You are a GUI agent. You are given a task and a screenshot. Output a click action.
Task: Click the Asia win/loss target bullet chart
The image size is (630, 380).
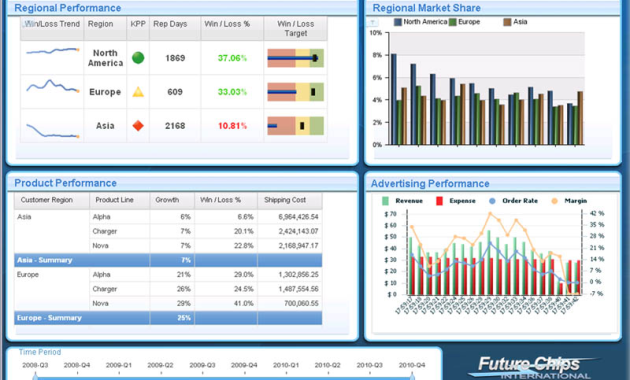point(295,126)
